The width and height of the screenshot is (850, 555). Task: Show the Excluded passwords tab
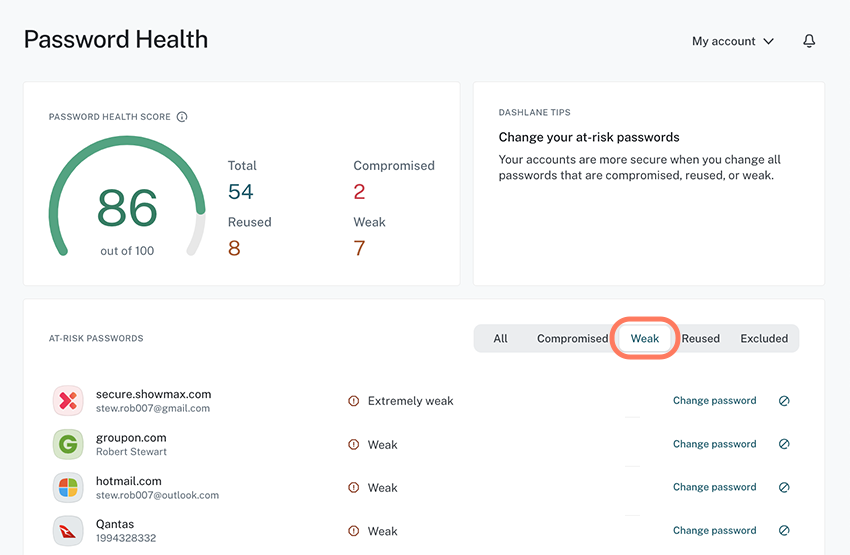click(764, 339)
